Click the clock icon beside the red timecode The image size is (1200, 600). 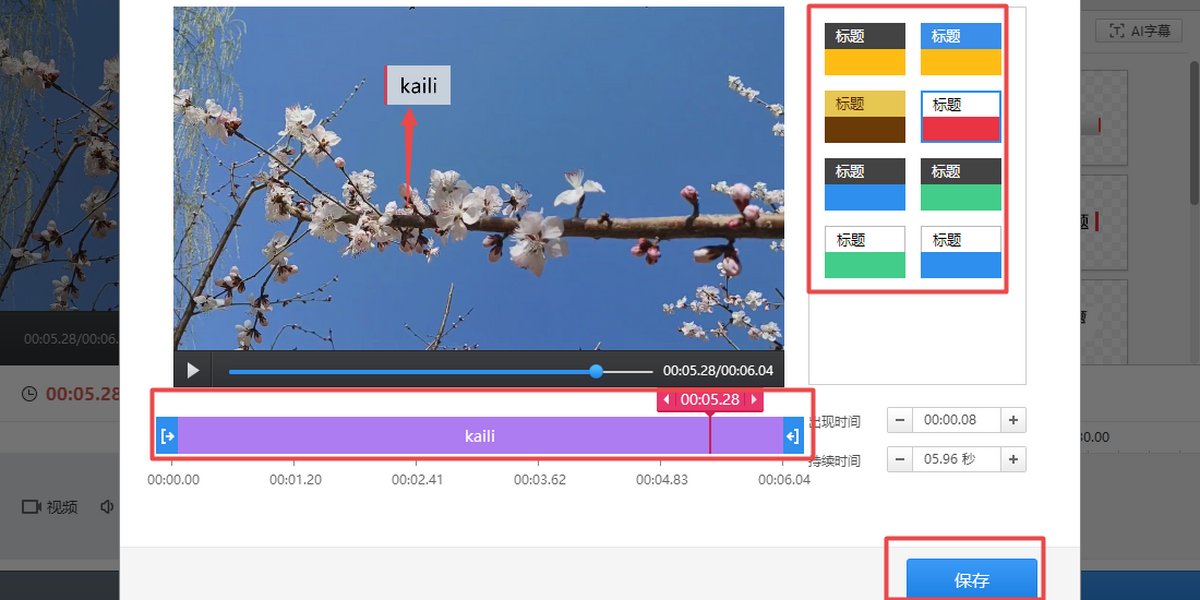(30, 394)
